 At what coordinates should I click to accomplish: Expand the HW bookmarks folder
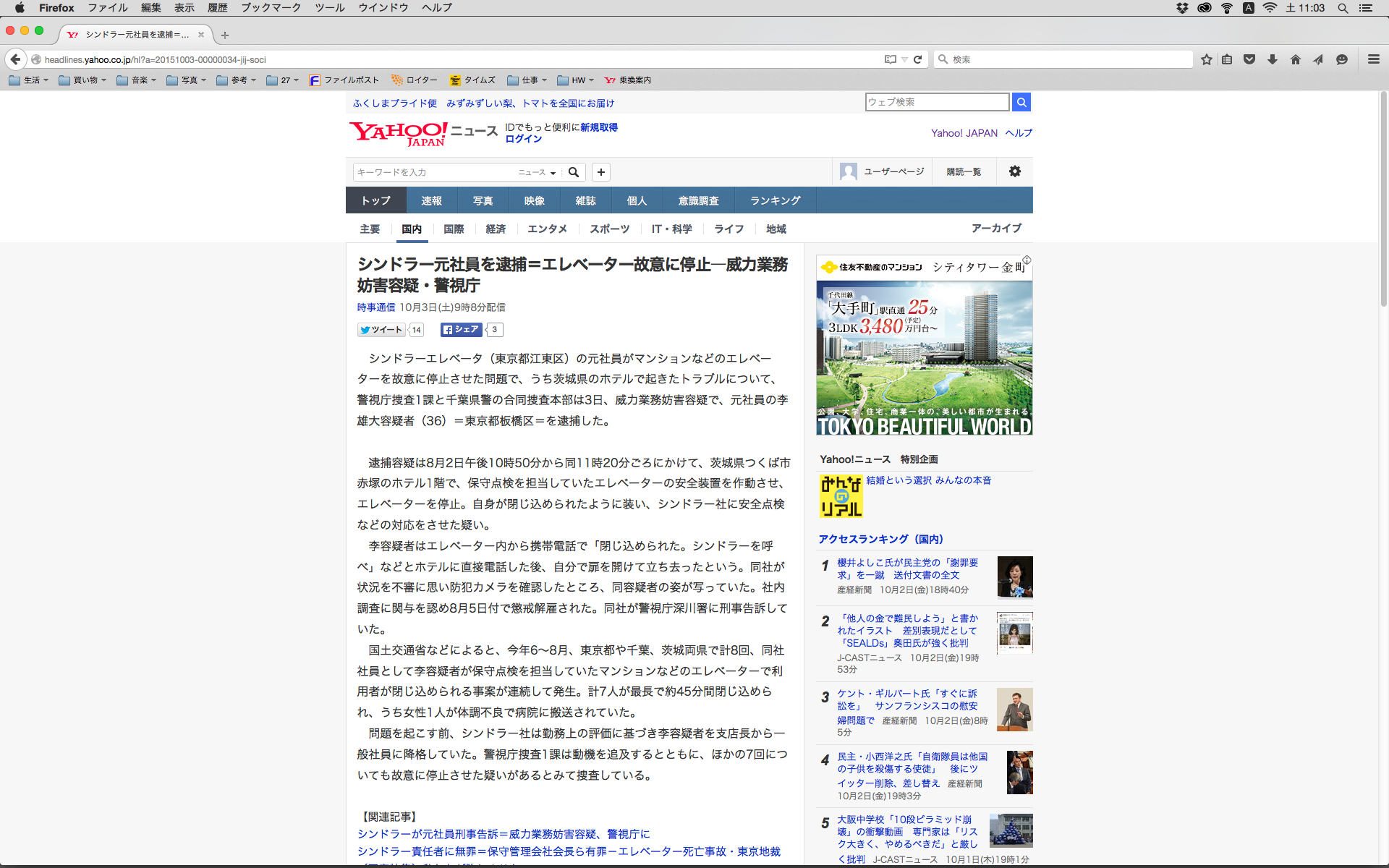(576, 80)
